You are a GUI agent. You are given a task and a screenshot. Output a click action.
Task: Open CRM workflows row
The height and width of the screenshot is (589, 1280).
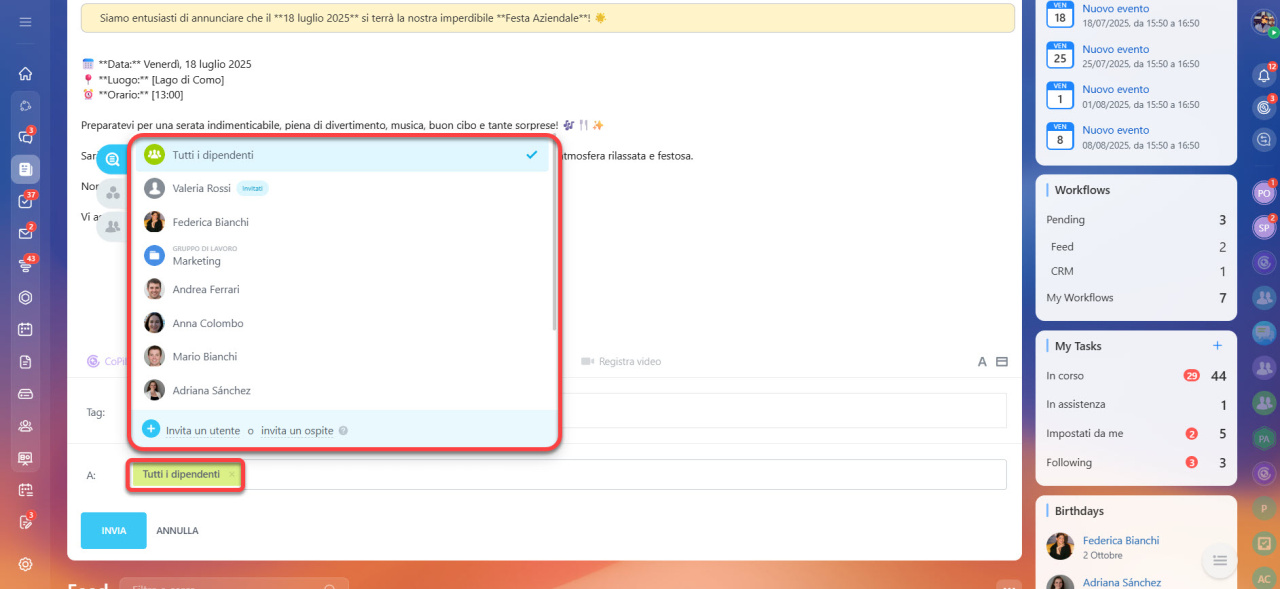click(1136, 272)
